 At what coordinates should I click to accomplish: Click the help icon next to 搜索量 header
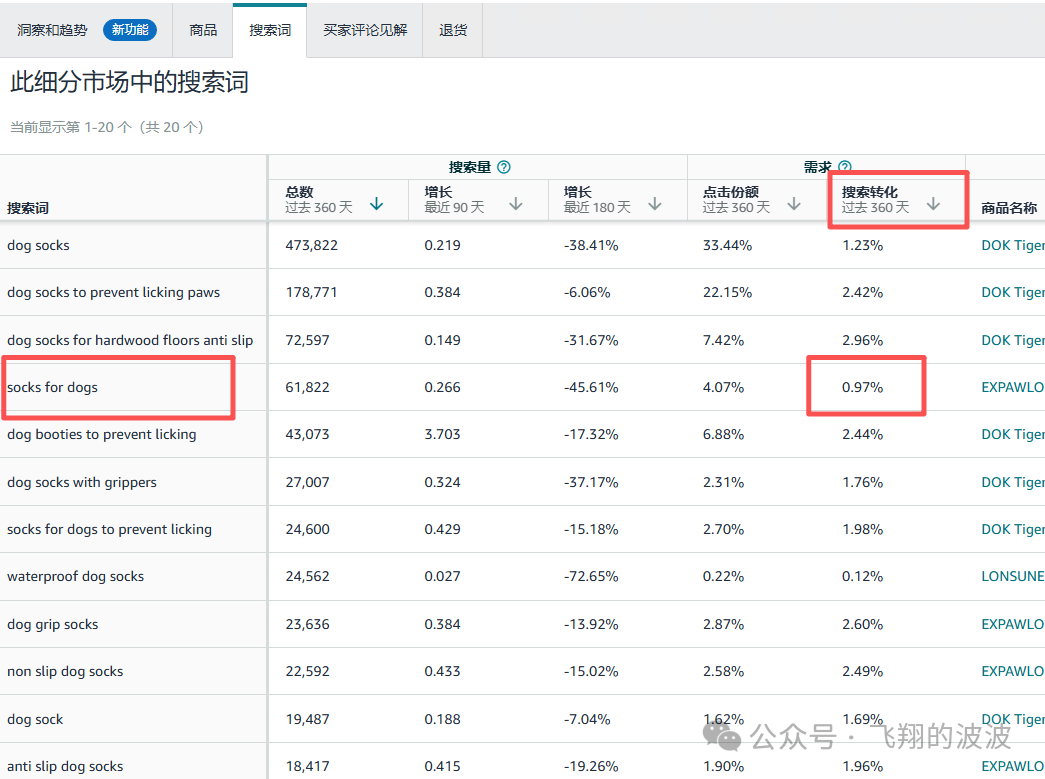pyautogui.click(x=505, y=167)
